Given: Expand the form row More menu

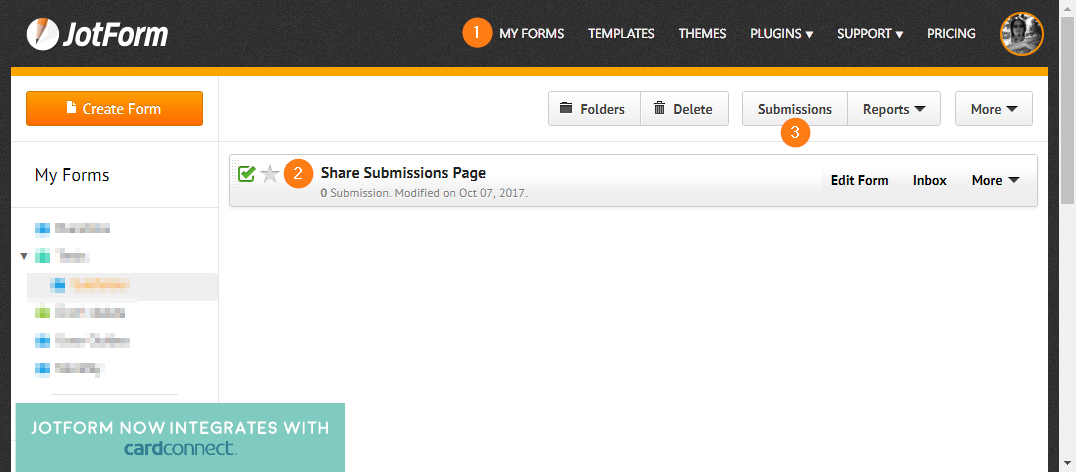Looking at the screenshot, I should 995,180.
